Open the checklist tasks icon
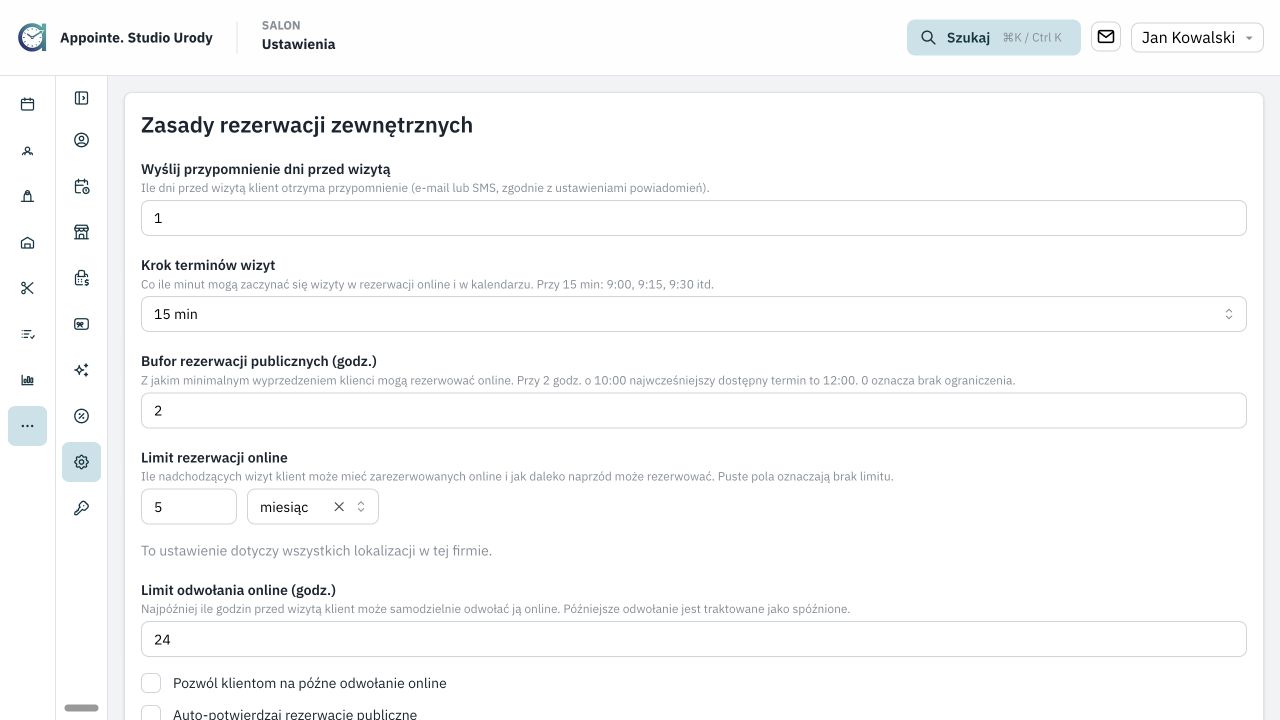The width and height of the screenshot is (1280, 720). [x=27, y=334]
